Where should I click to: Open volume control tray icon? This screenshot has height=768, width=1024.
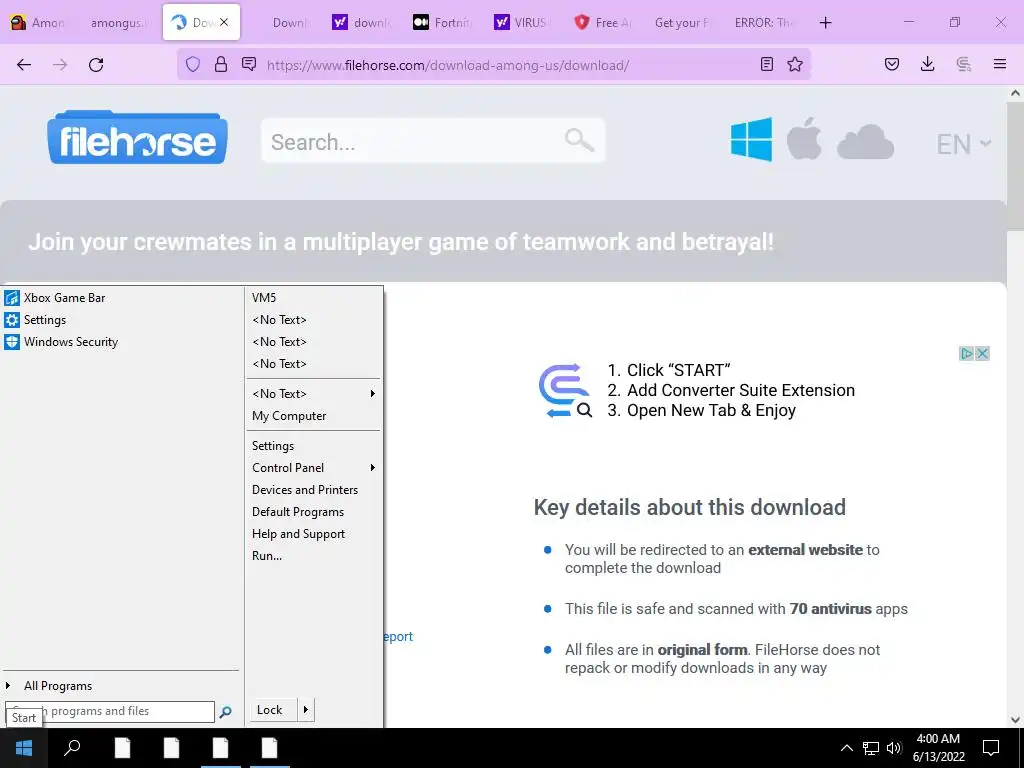coord(894,748)
